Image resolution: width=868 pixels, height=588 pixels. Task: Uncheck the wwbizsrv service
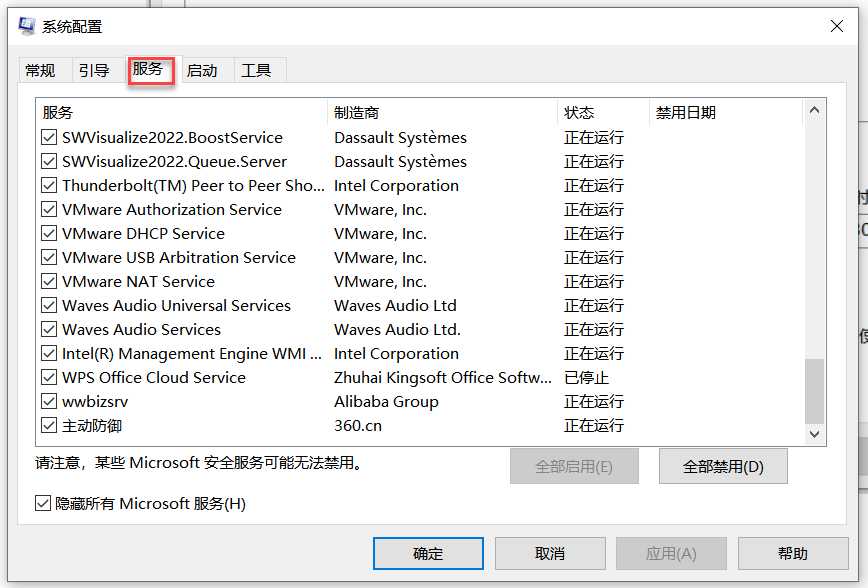pos(48,401)
